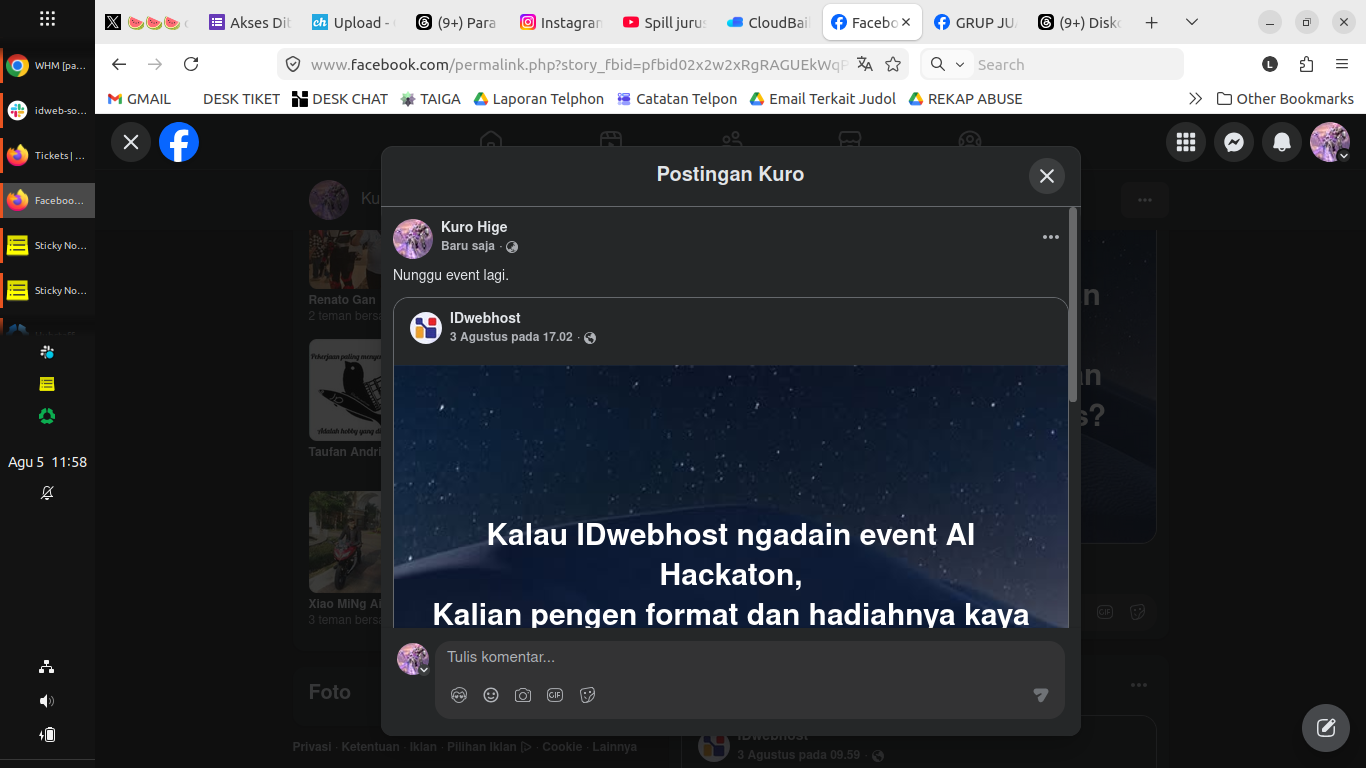Open the Firefox account L icon
The height and width of the screenshot is (768, 1366).
tap(1270, 64)
